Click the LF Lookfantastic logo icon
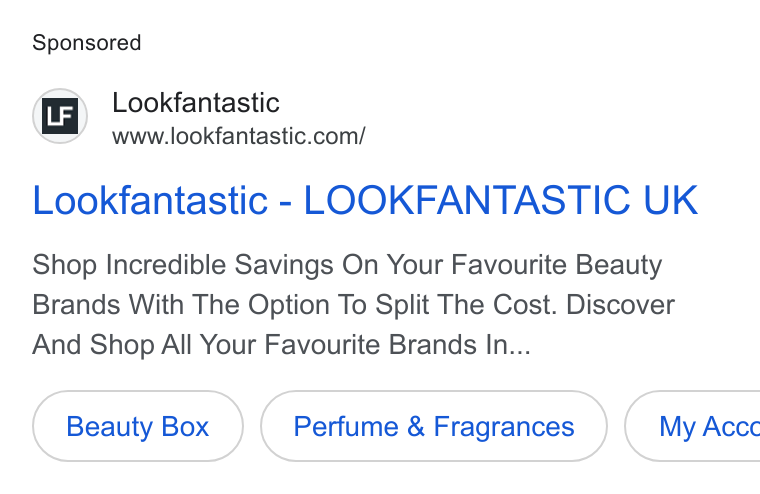Image resolution: width=760 pixels, height=494 pixels. pyautogui.click(x=60, y=116)
